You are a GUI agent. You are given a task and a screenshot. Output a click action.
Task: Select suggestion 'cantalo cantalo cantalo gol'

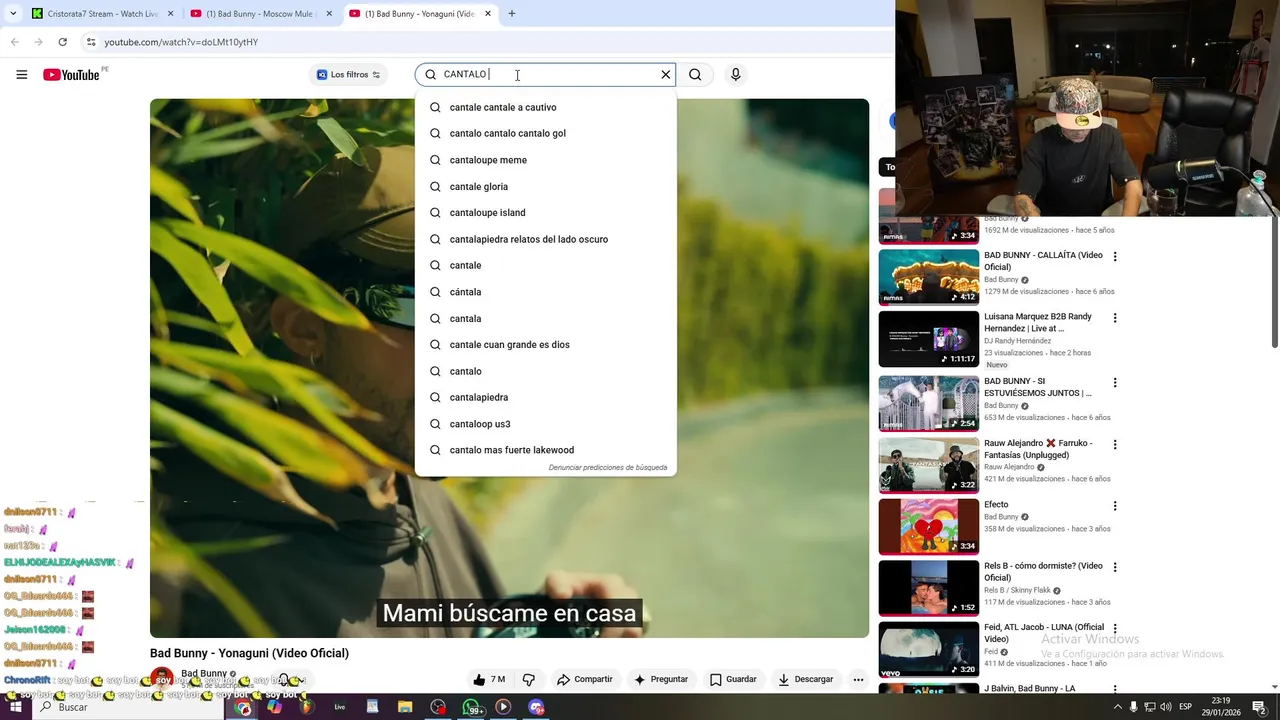pyautogui.click(x=546, y=133)
